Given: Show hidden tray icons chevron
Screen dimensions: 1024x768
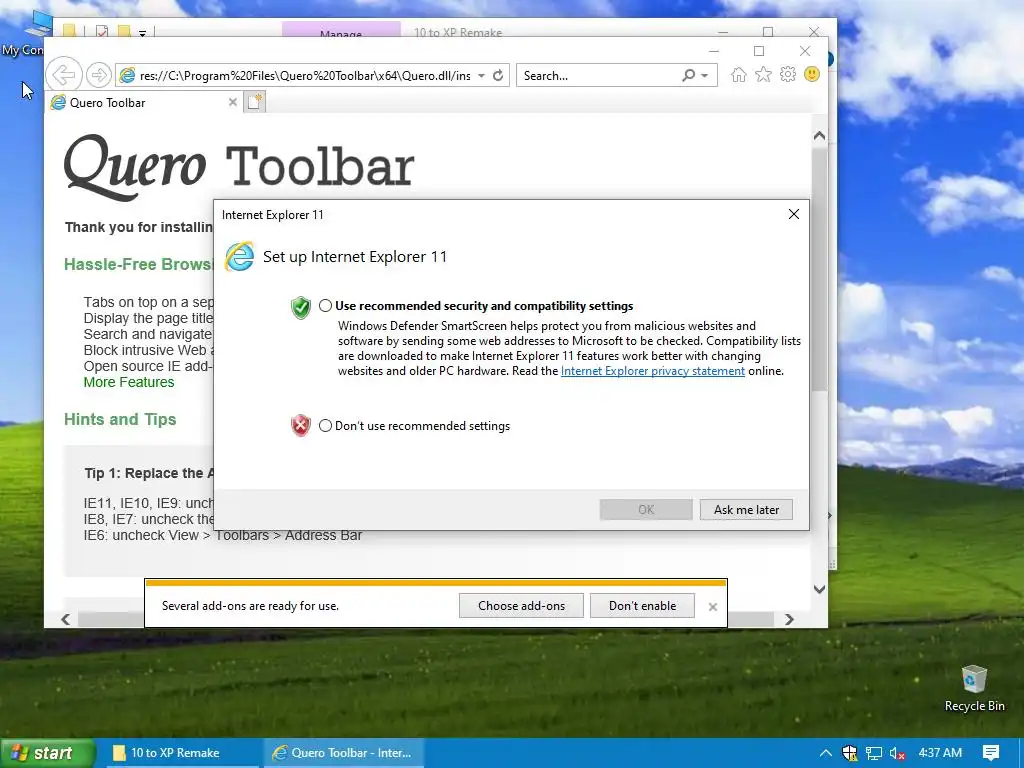Looking at the screenshot, I should click(825, 753).
